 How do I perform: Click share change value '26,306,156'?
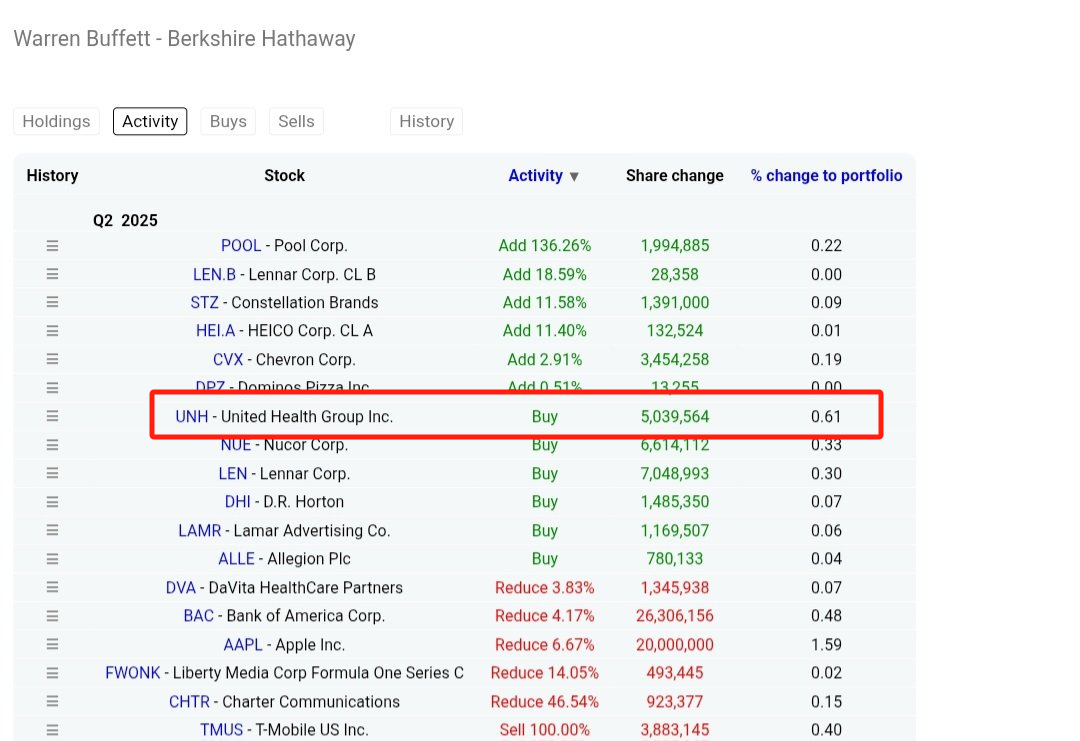675,616
